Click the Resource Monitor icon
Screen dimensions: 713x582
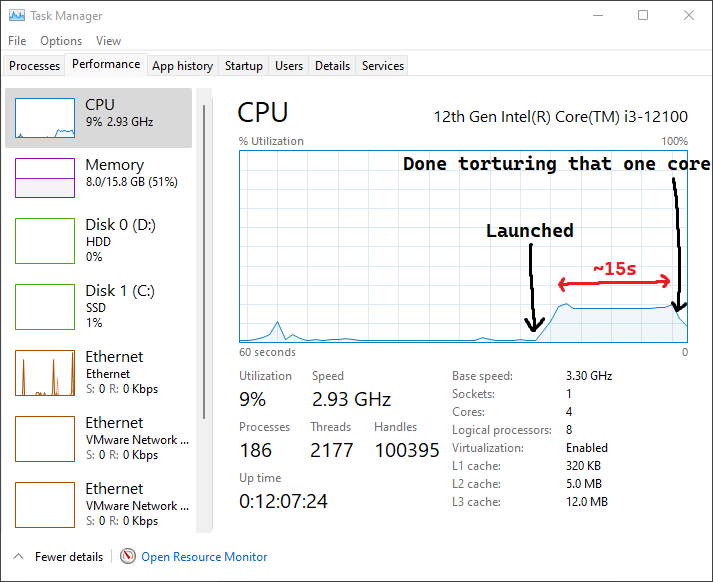click(x=128, y=557)
